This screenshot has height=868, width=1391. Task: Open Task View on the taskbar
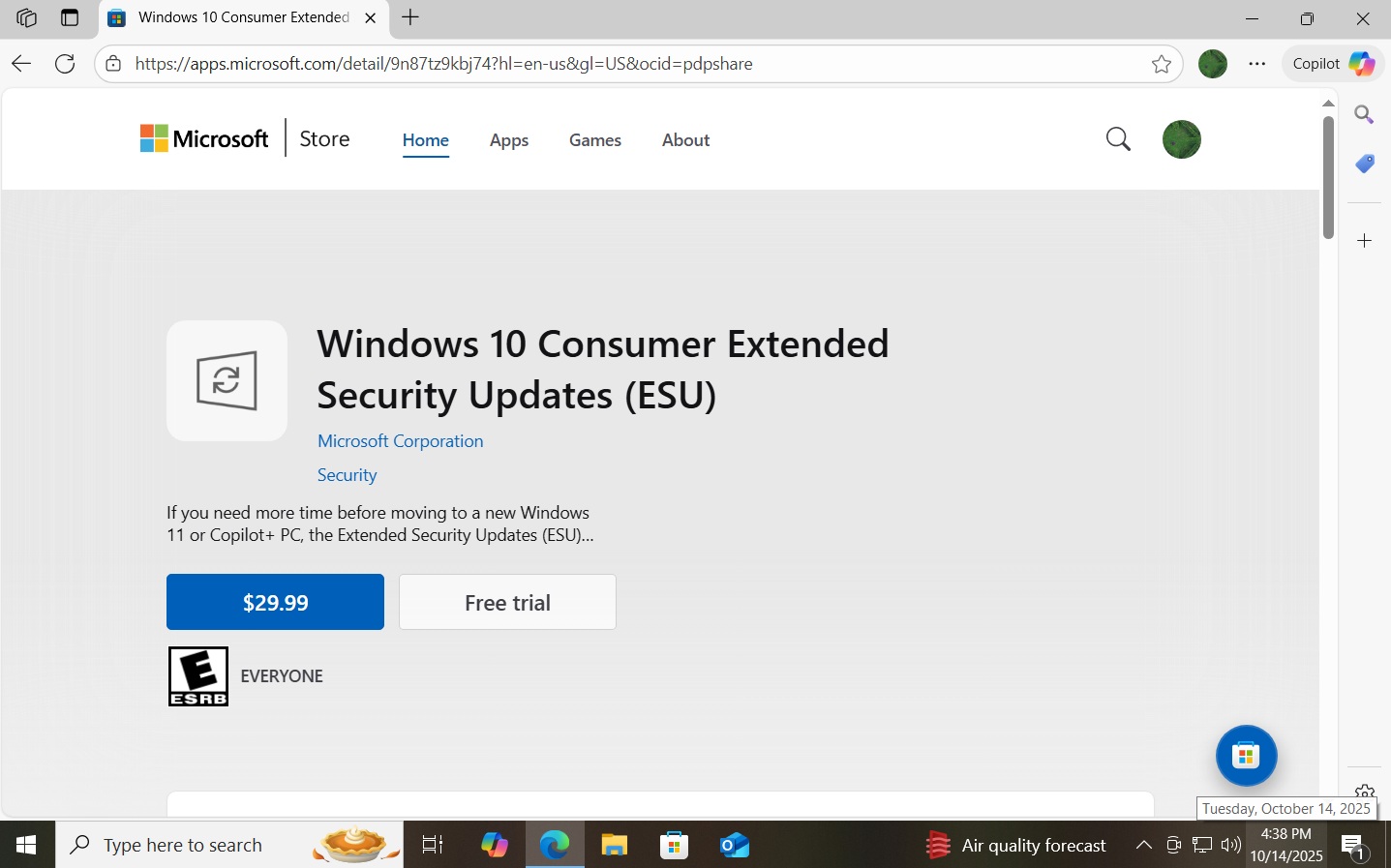[x=433, y=845]
